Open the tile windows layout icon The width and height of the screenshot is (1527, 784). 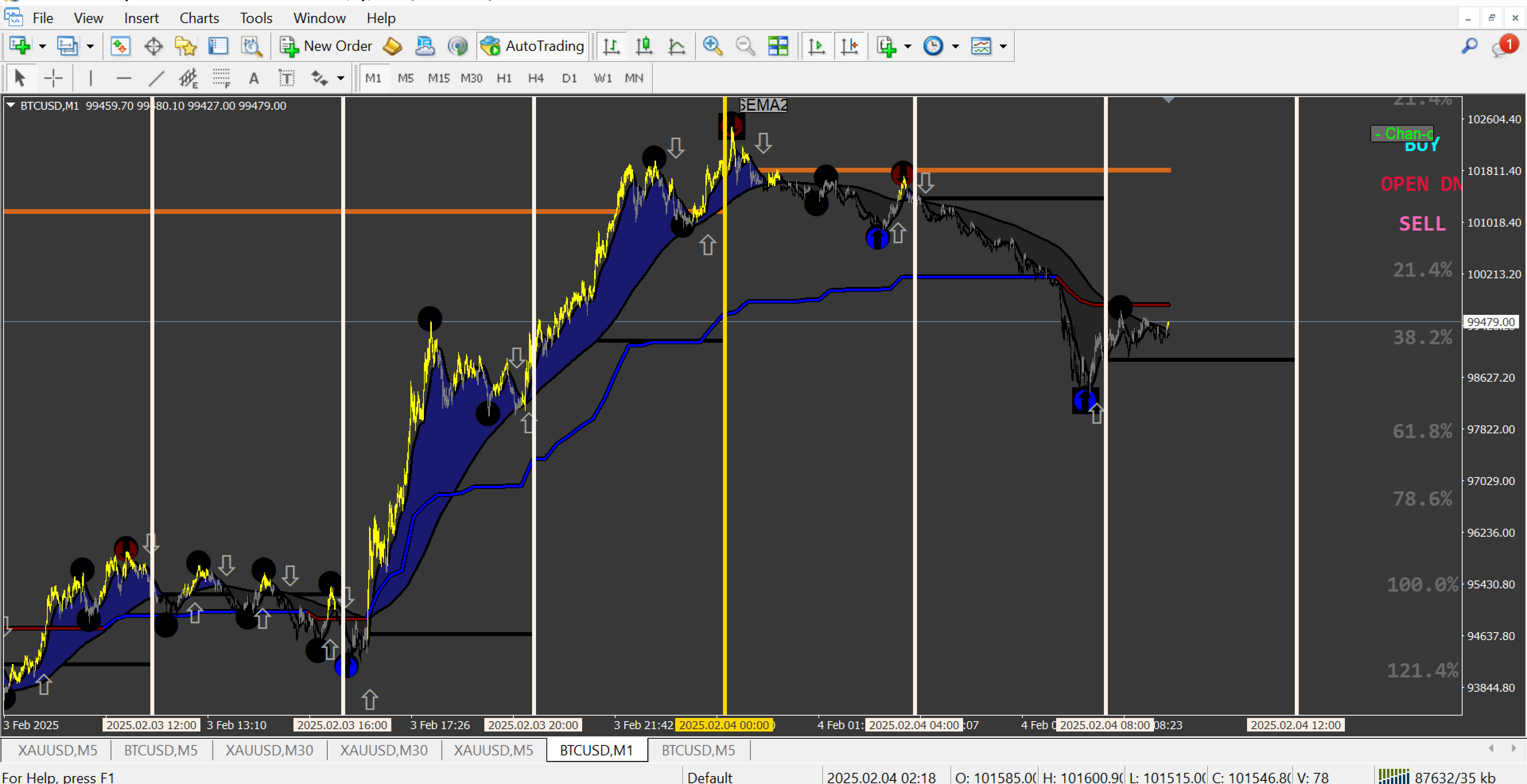click(778, 46)
